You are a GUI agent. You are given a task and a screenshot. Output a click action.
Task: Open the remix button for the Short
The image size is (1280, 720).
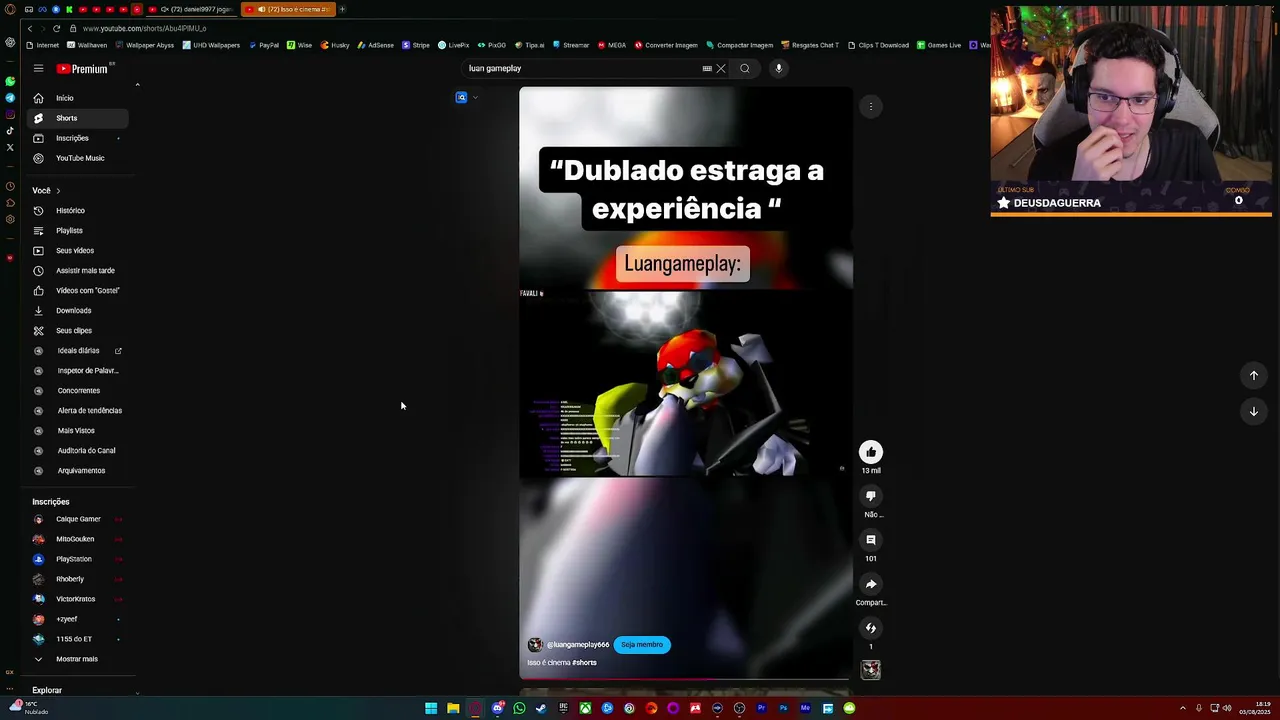(871, 628)
